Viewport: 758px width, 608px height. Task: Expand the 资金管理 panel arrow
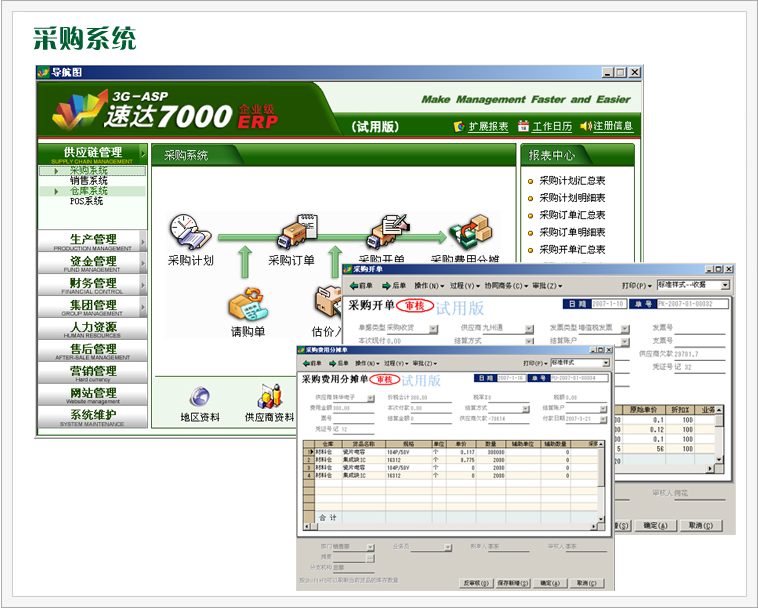[143, 263]
